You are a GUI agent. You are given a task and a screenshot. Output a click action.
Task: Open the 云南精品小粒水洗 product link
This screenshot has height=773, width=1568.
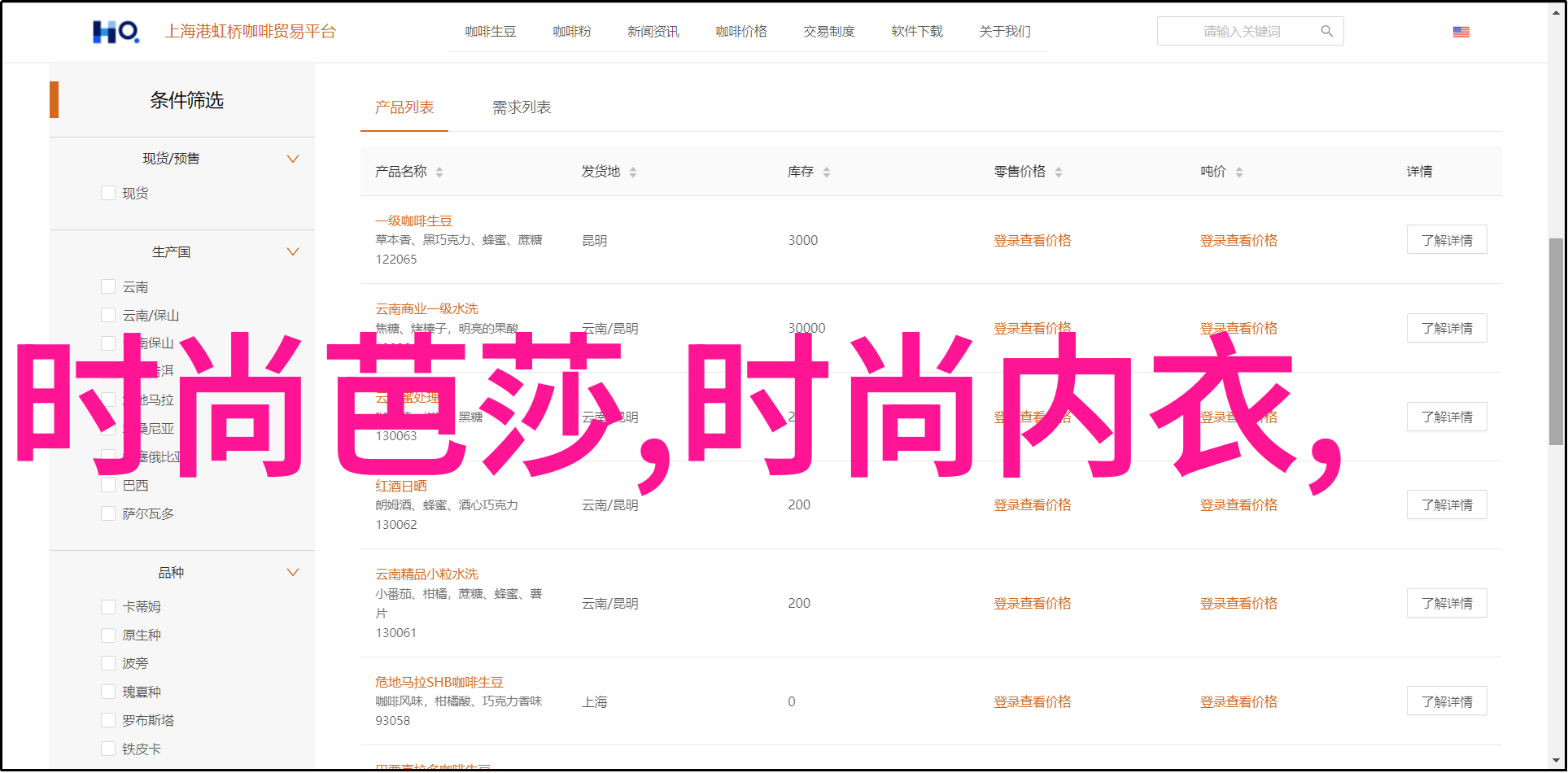point(426,574)
